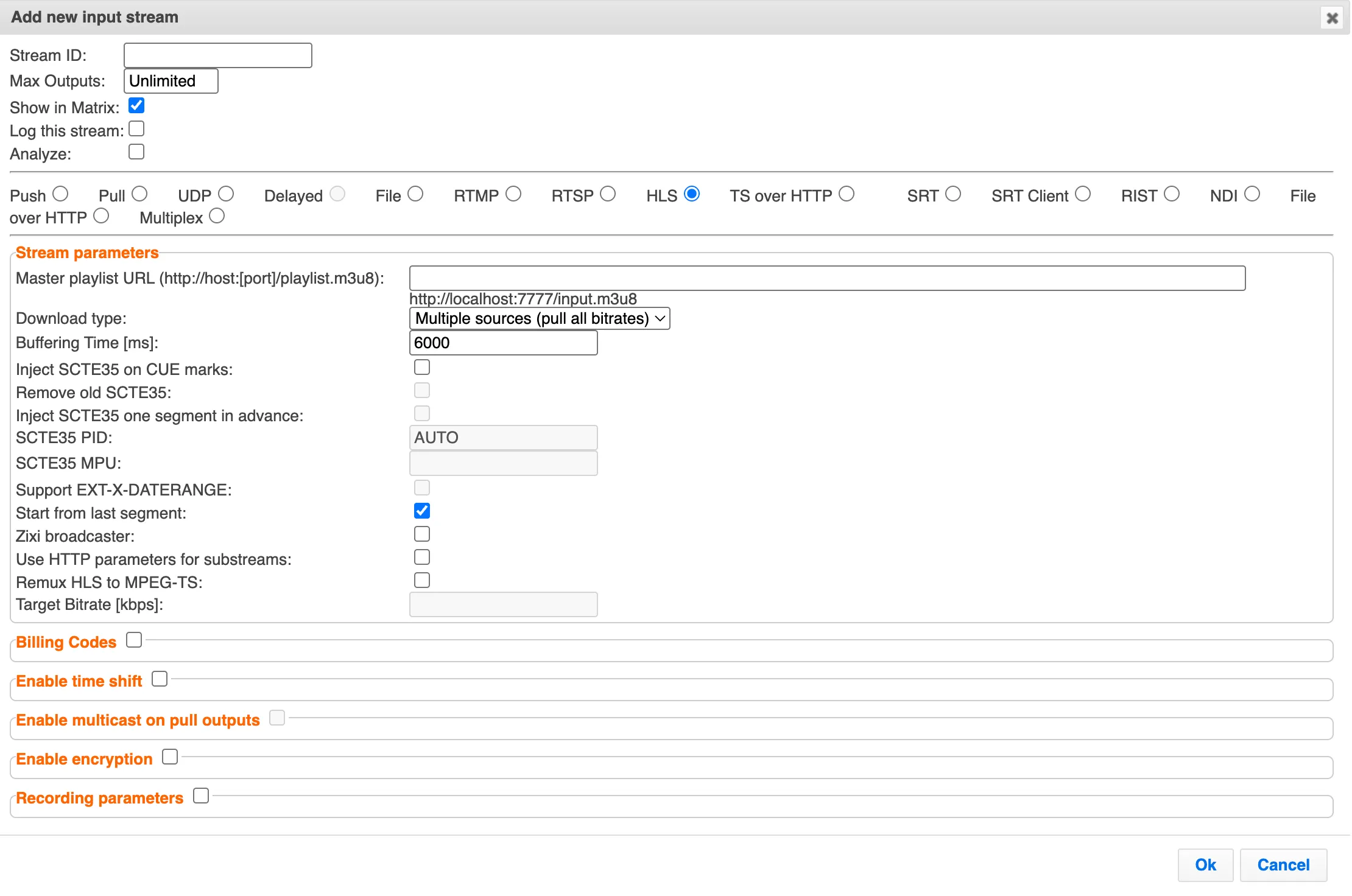This screenshot has width=1352, height=896.
Task: Select the UDP radio button
Action: 226,194
